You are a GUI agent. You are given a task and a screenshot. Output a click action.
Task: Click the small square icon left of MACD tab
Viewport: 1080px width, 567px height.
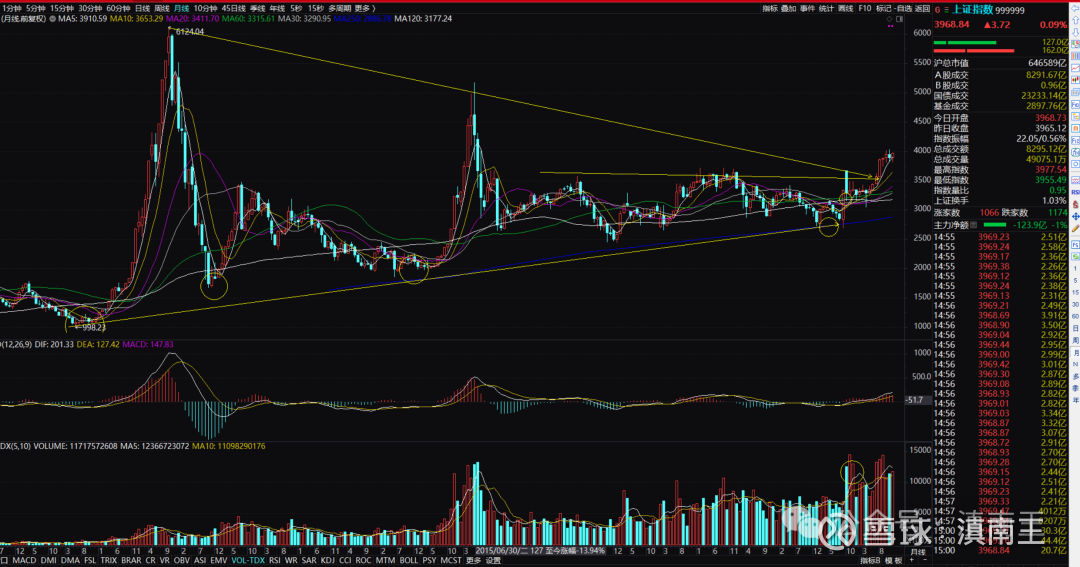5,560
